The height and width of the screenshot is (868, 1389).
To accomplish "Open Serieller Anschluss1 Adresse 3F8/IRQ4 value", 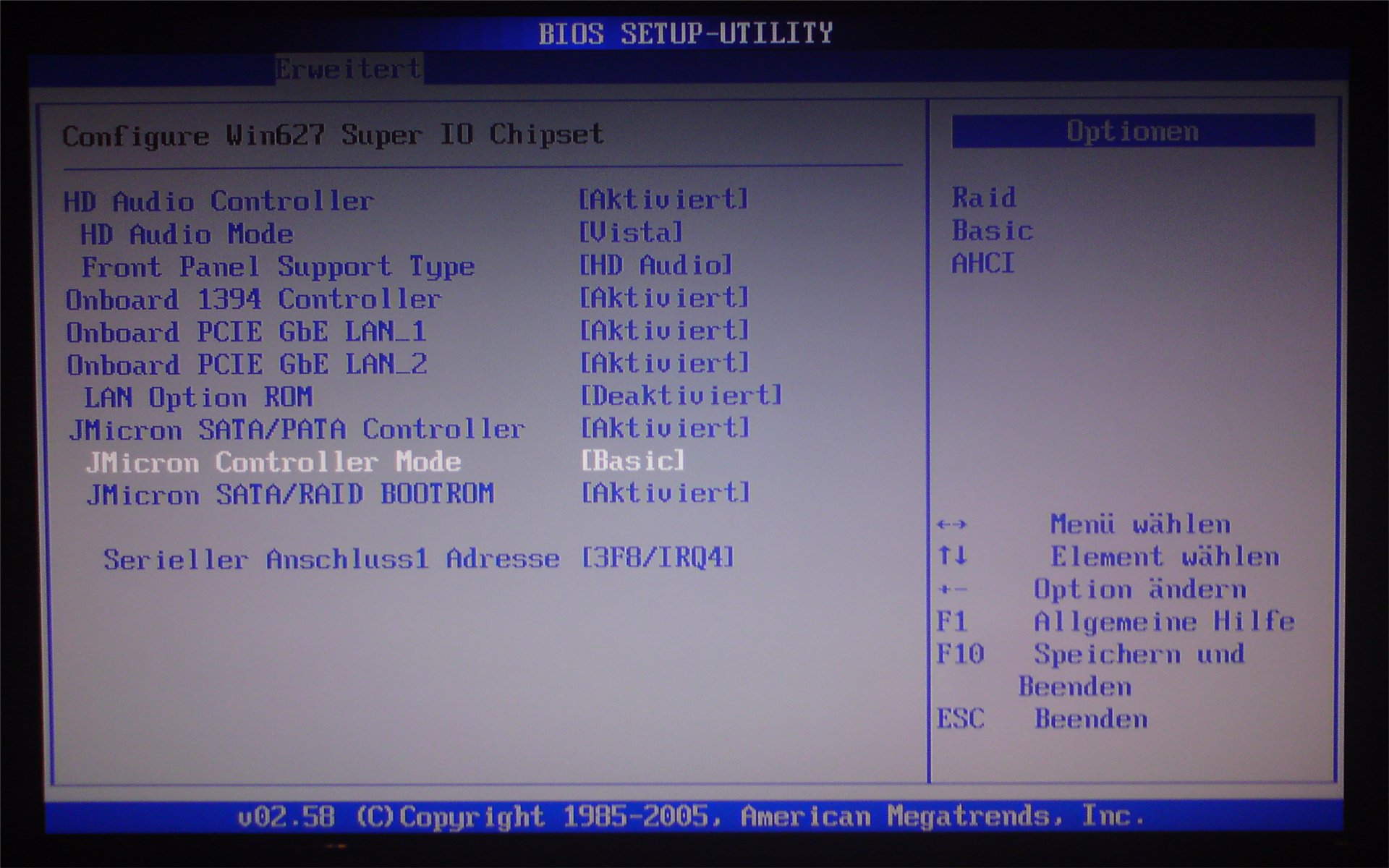I will click(x=657, y=558).
